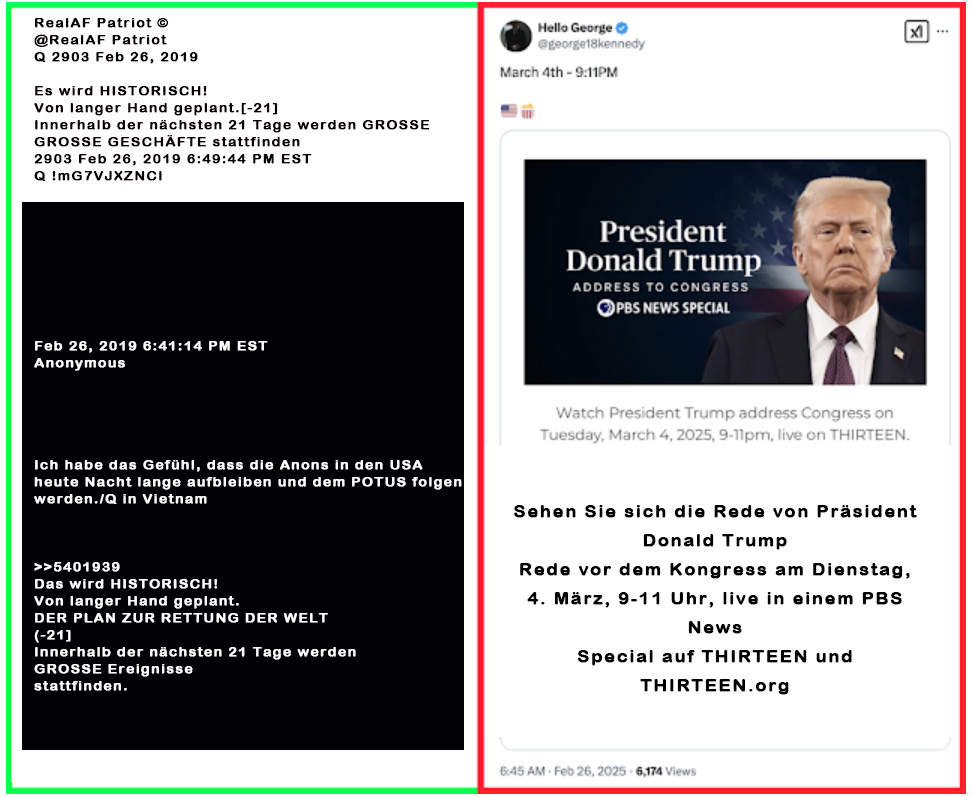Click the copyright symbol after RealAF Patriot
The width and height of the screenshot is (973, 797).
(163, 23)
